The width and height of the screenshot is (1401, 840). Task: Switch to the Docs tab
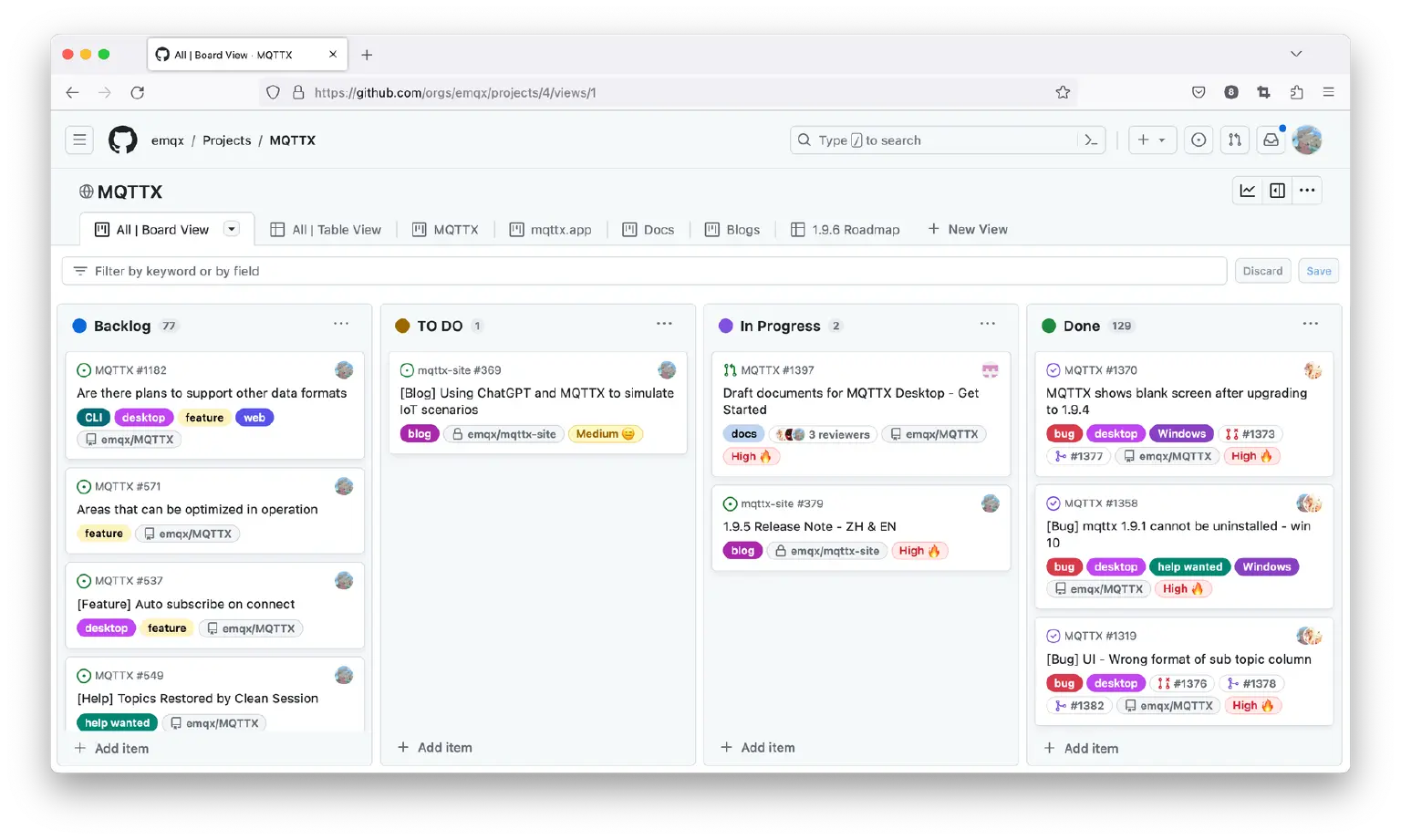pyautogui.click(x=649, y=229)
